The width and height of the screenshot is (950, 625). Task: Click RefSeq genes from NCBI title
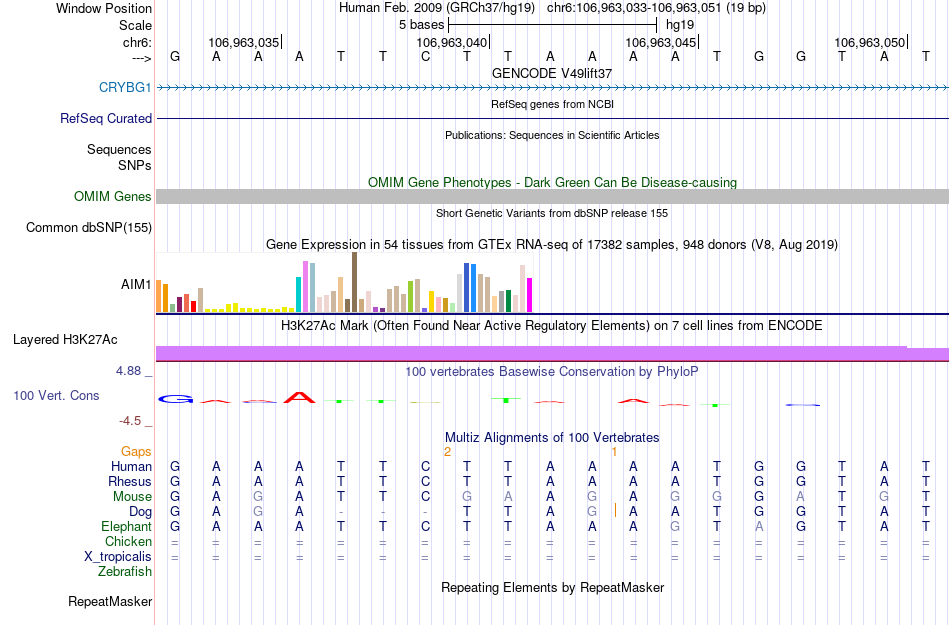[x=552, y=104]
